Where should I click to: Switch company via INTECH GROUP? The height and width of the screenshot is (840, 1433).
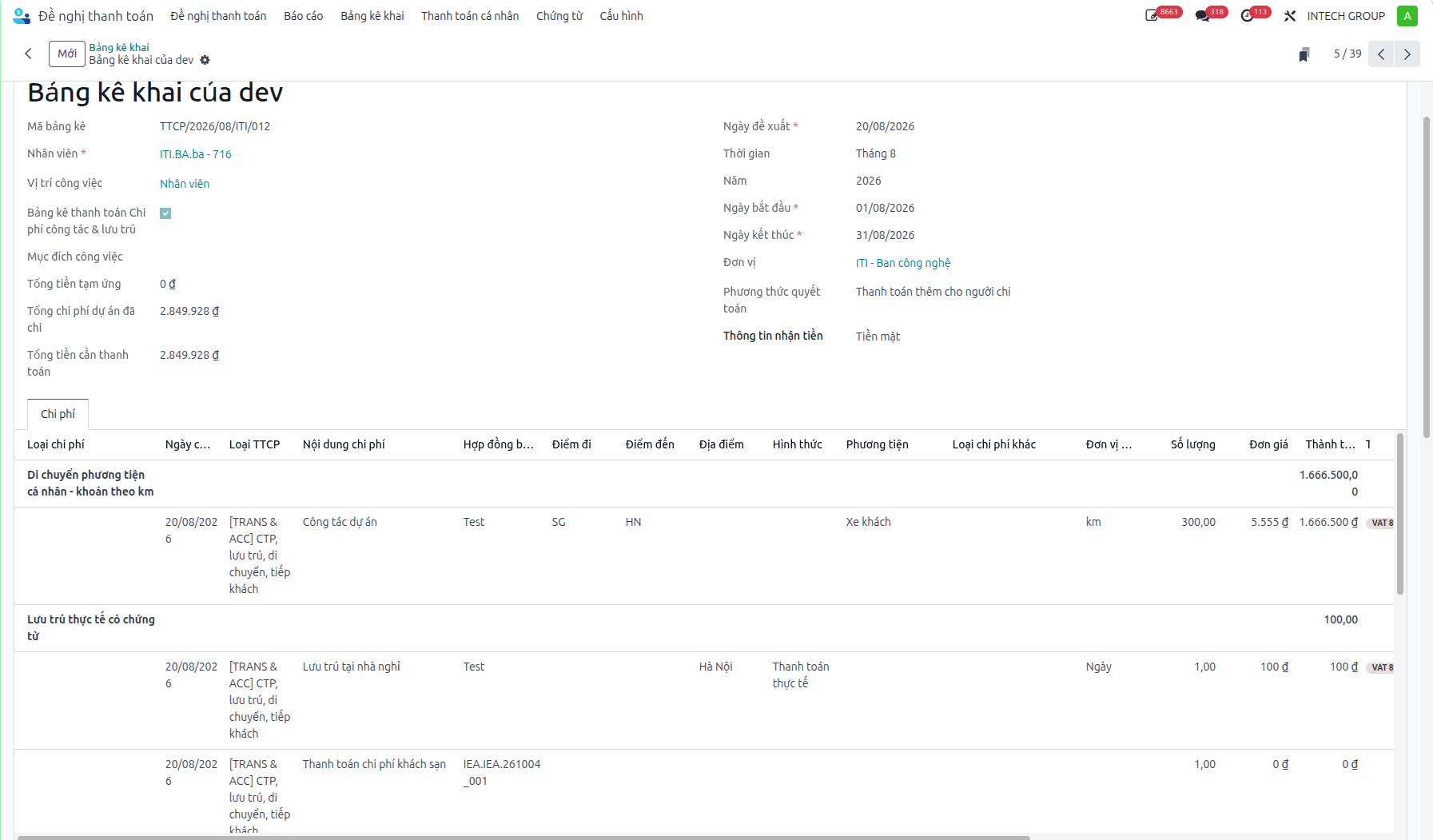1346,16
